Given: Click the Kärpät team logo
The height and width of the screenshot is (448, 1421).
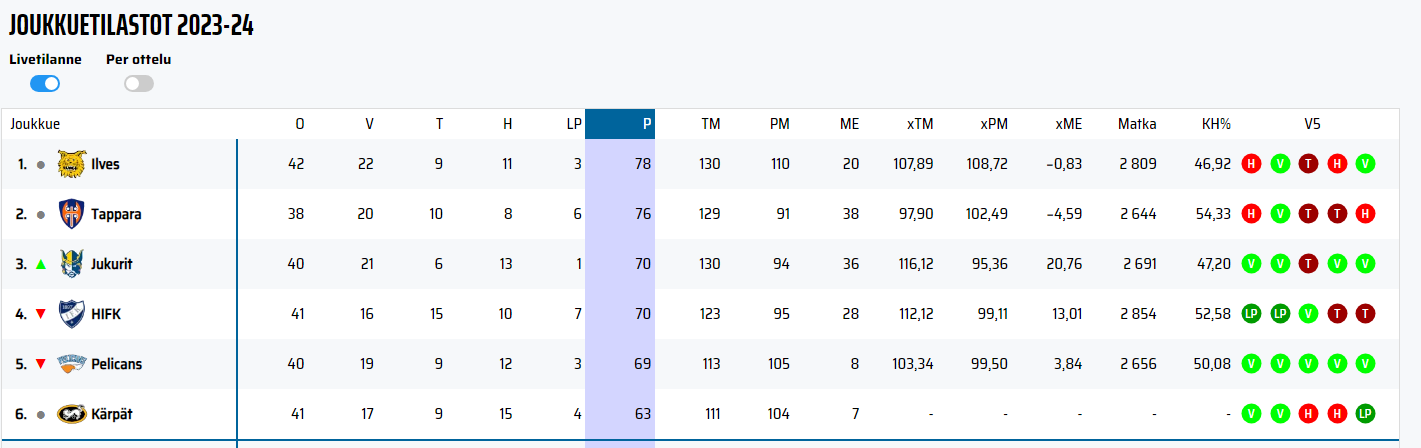Looking at the screenshot, I should (72, 414).
